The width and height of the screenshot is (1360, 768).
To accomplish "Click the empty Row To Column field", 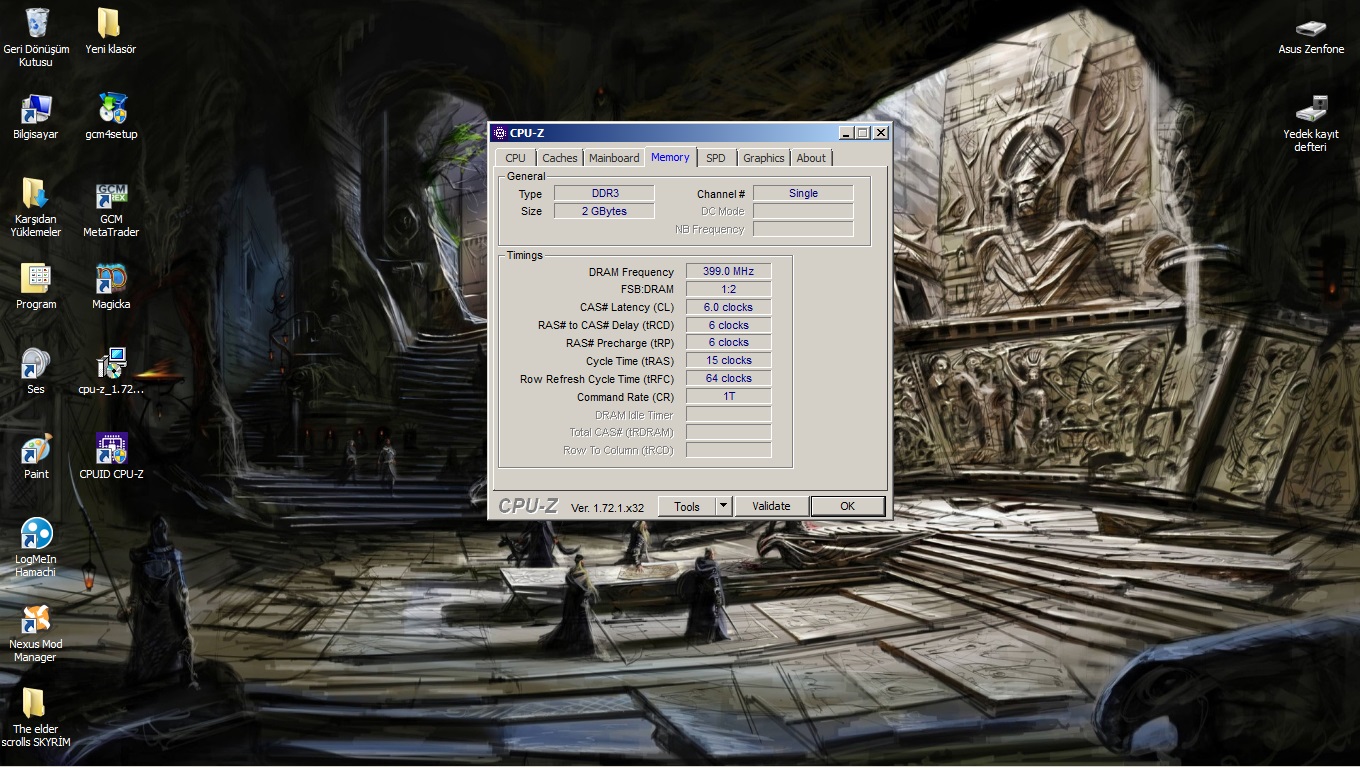I will point(728,450).
